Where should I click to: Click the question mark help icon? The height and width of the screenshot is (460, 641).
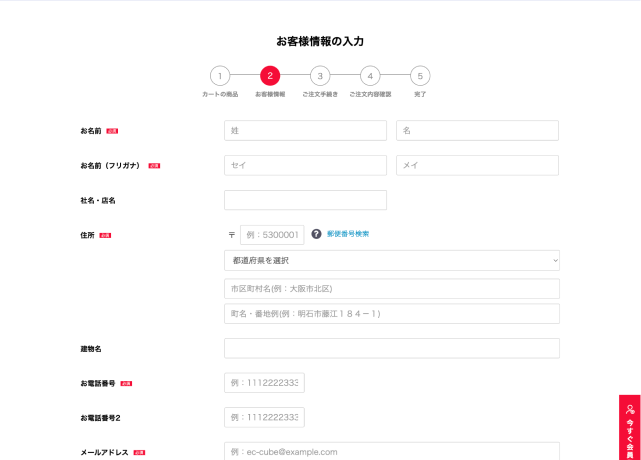tap(316, 234)
